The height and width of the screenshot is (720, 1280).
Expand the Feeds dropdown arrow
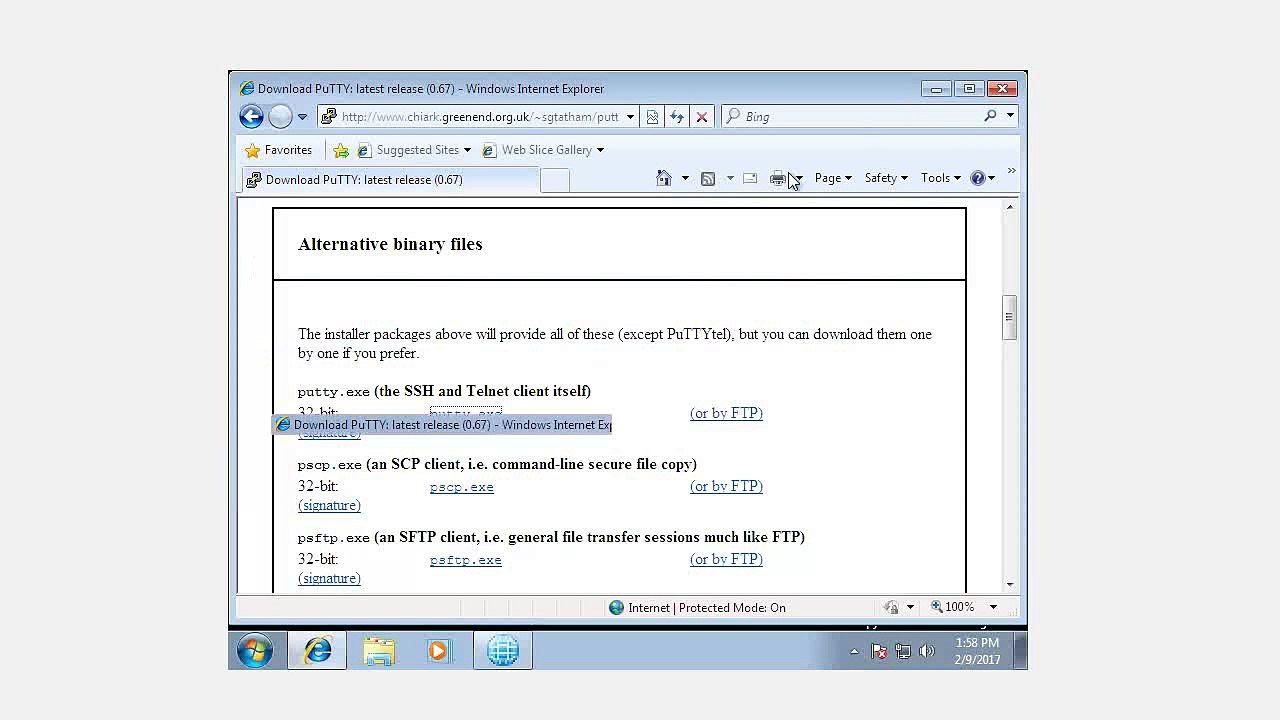click(x=730, y=178)
